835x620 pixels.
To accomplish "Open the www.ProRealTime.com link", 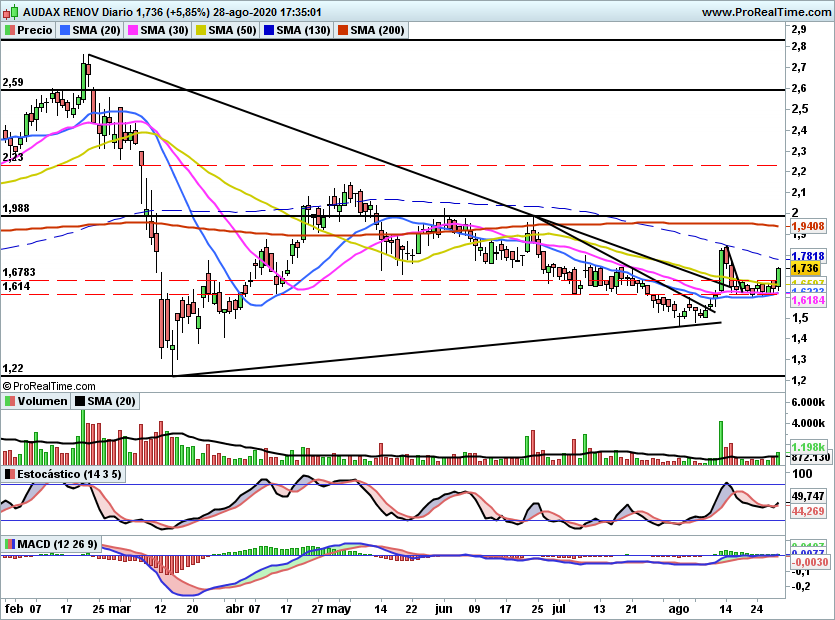I will point(766,12).
